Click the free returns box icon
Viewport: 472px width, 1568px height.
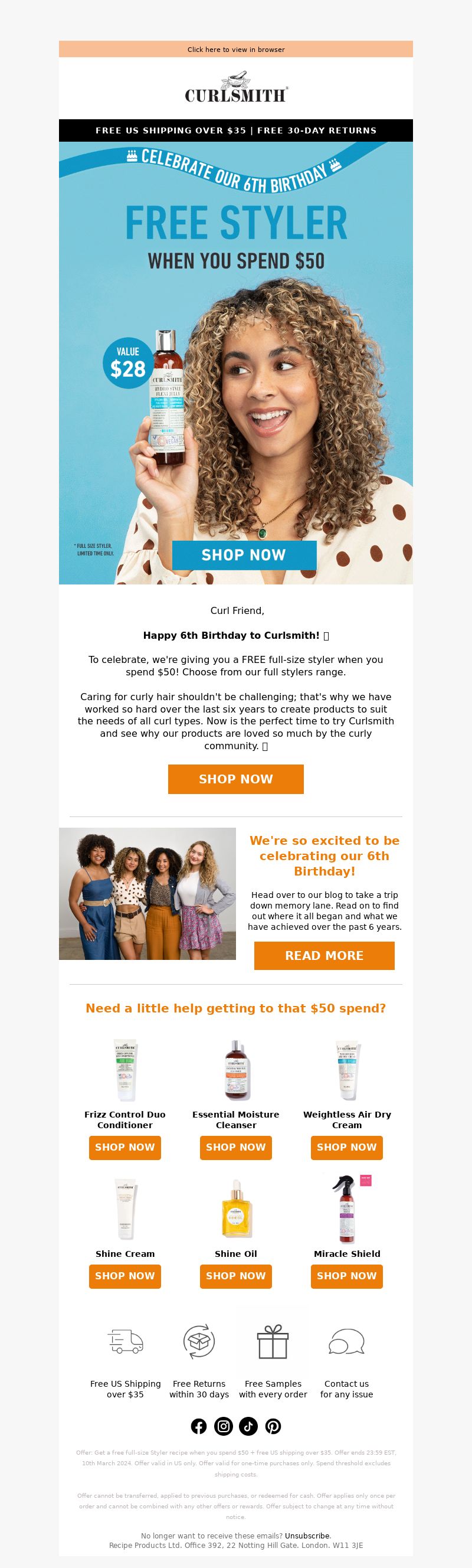(199, 1341)
